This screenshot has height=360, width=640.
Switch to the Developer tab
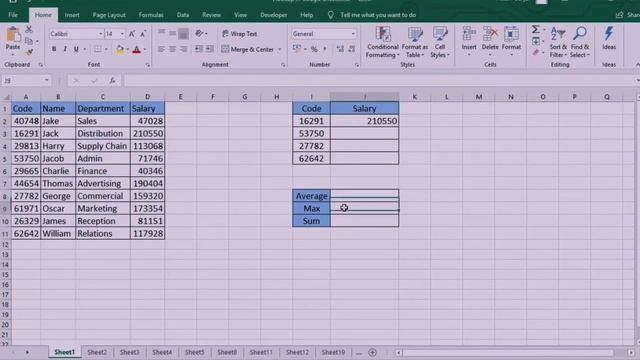tap(273, 15)
